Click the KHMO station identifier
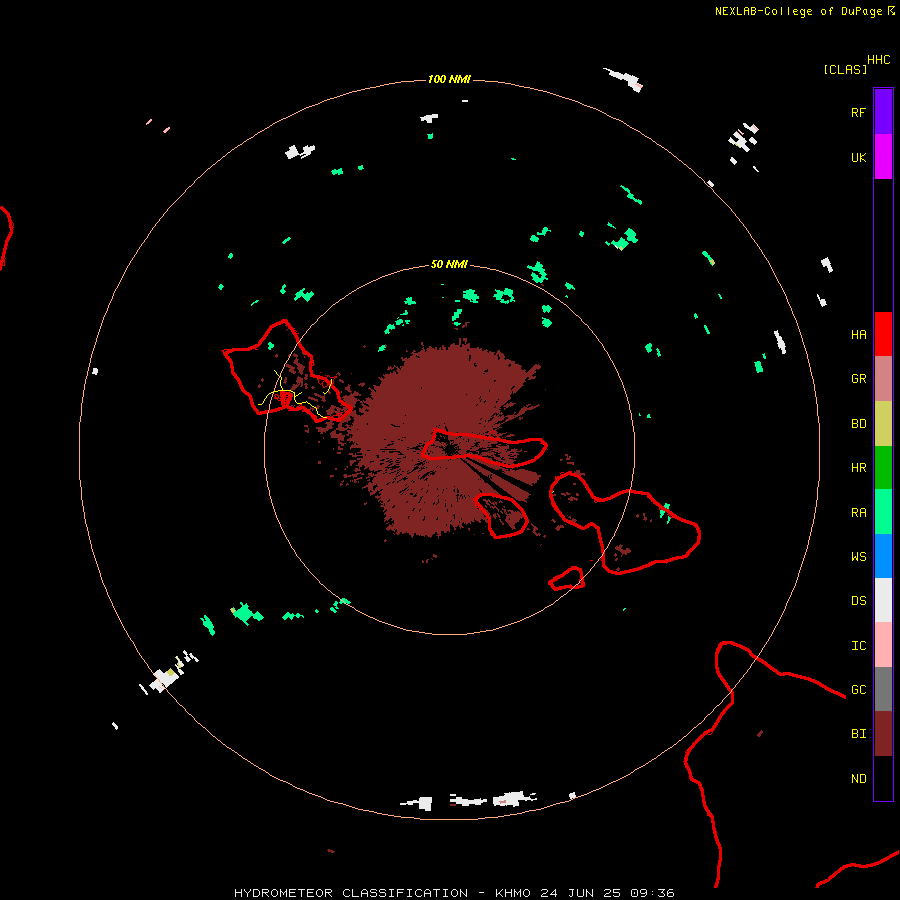Screen dimensions: 900x900 pyautogui.click(x=513, y=893)
